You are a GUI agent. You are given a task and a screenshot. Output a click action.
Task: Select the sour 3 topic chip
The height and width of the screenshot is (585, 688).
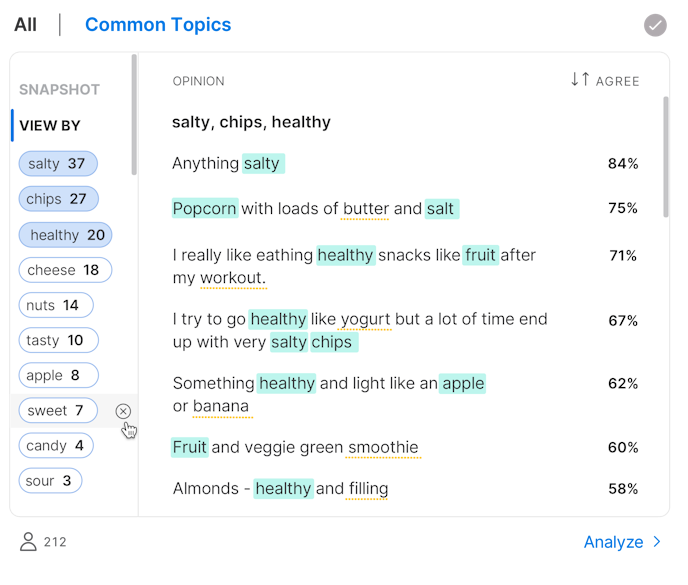(x=50, y=481)
